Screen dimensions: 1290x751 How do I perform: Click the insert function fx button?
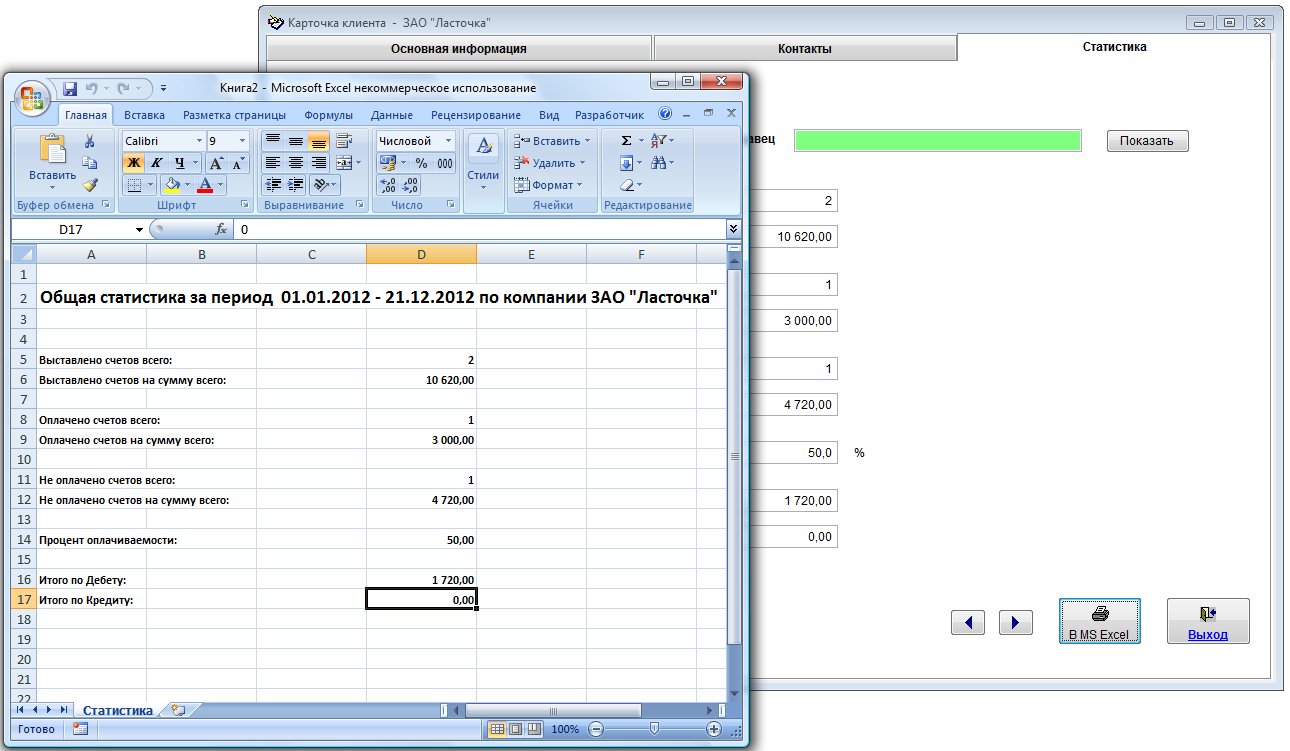[221, 229]
